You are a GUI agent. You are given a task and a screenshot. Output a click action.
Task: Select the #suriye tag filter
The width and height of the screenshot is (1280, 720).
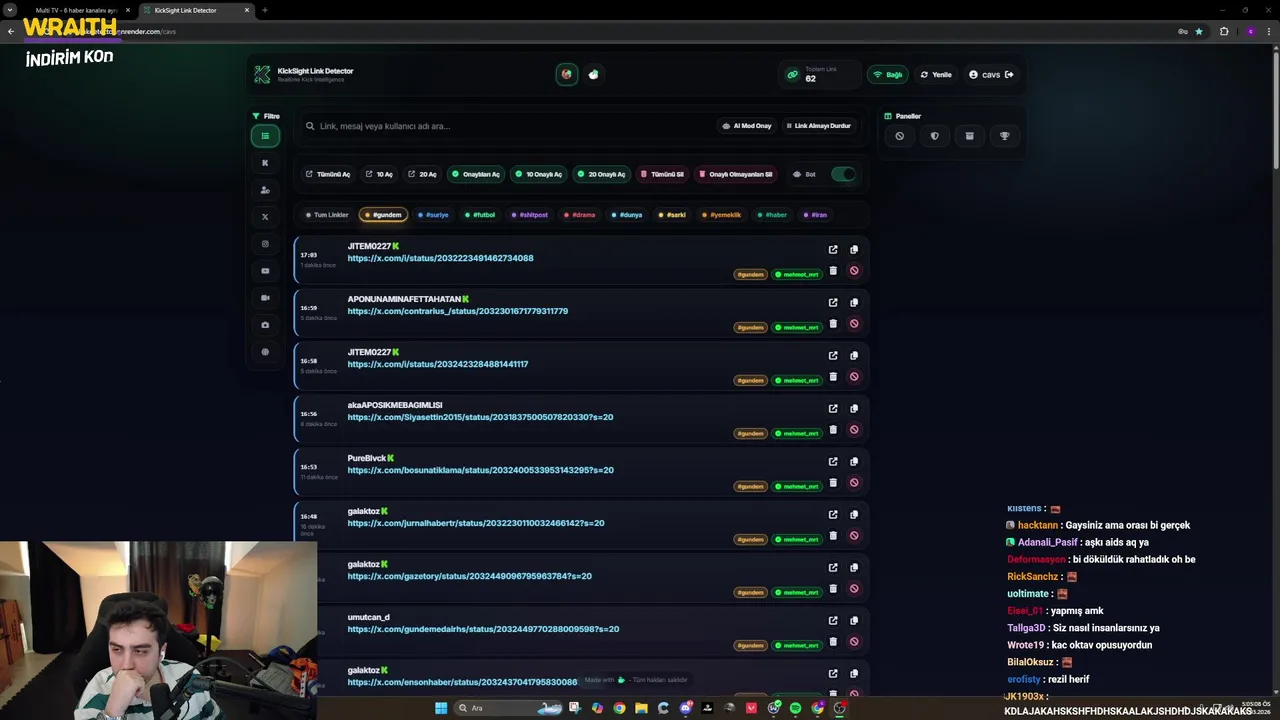(x=433, y=215)
